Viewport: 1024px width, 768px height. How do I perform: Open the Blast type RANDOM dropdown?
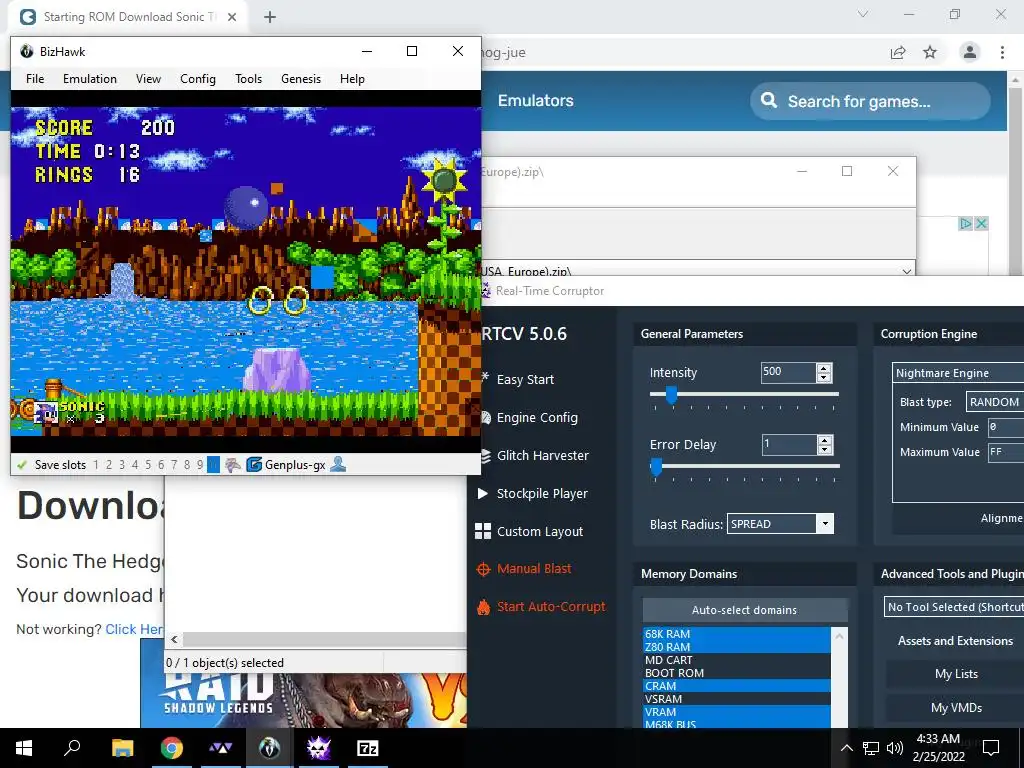point(995,402)
